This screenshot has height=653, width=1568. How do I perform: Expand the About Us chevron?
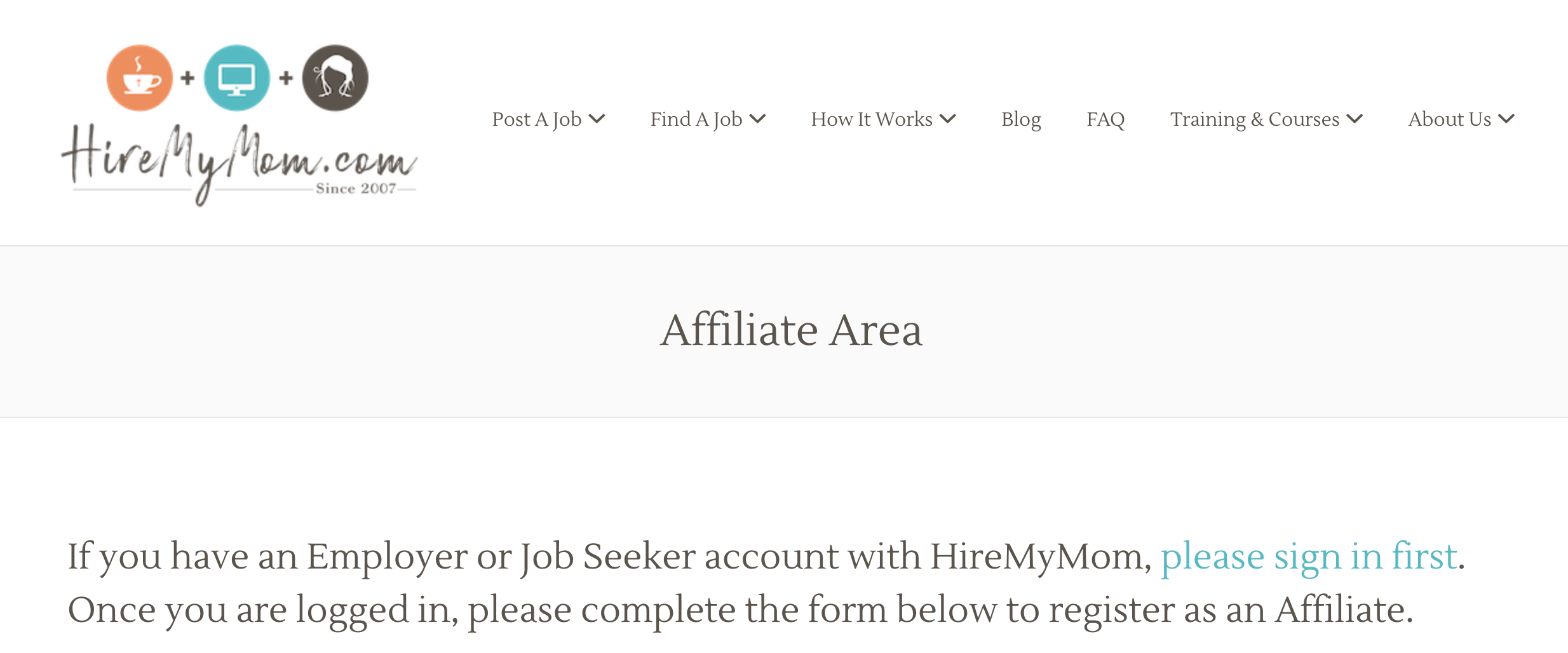tap(1506, 119)
